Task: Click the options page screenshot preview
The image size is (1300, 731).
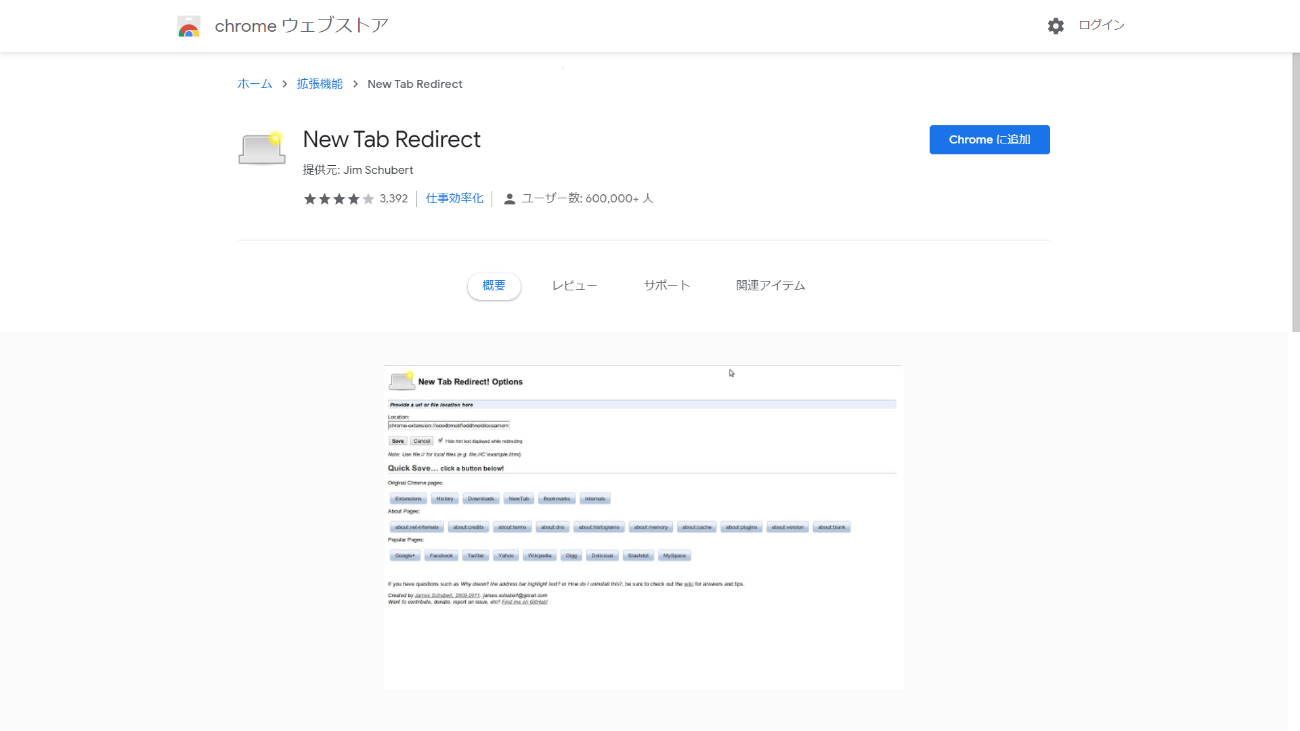Action: (643, 526)
